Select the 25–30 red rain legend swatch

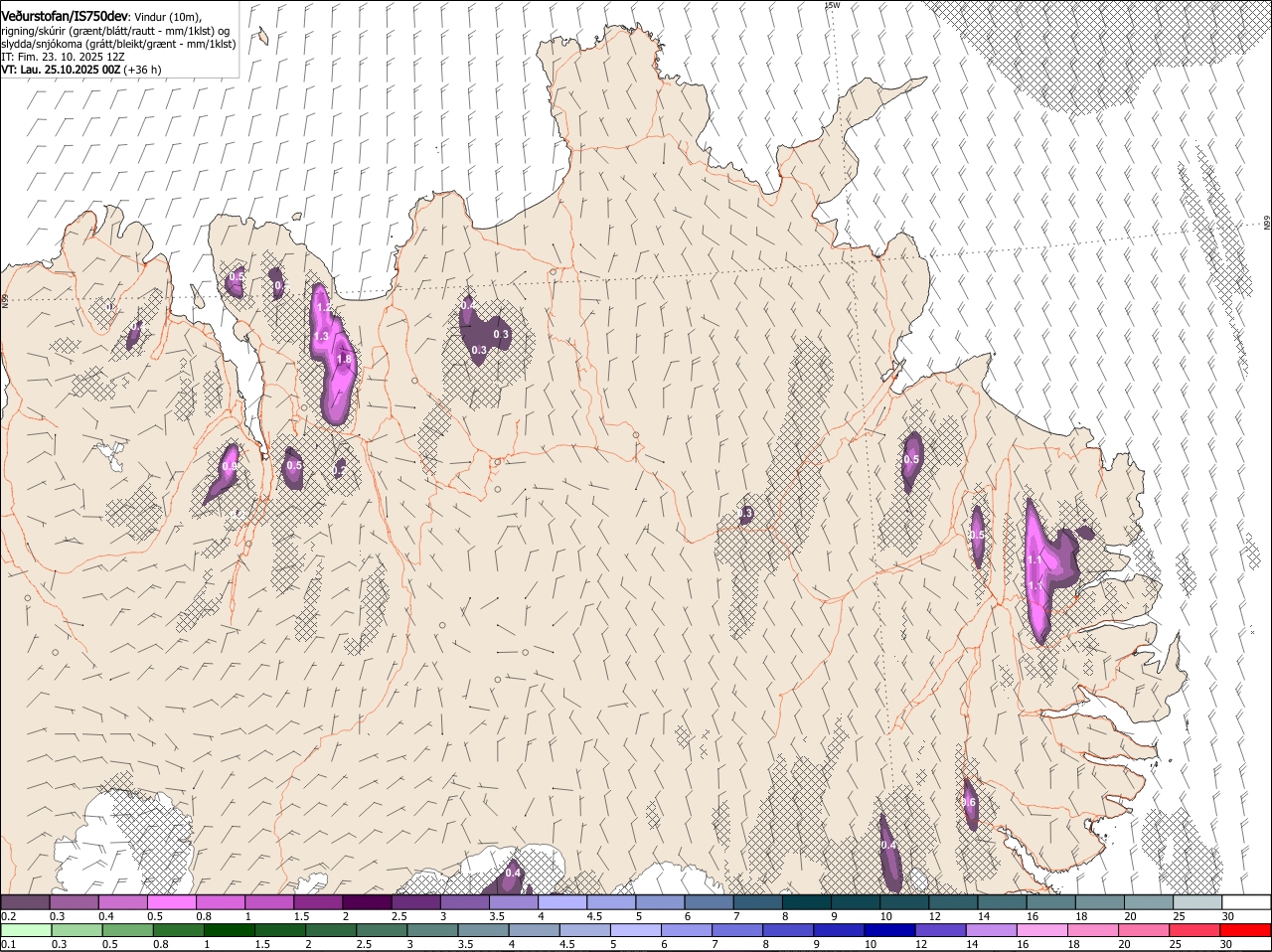(1195, 930)
